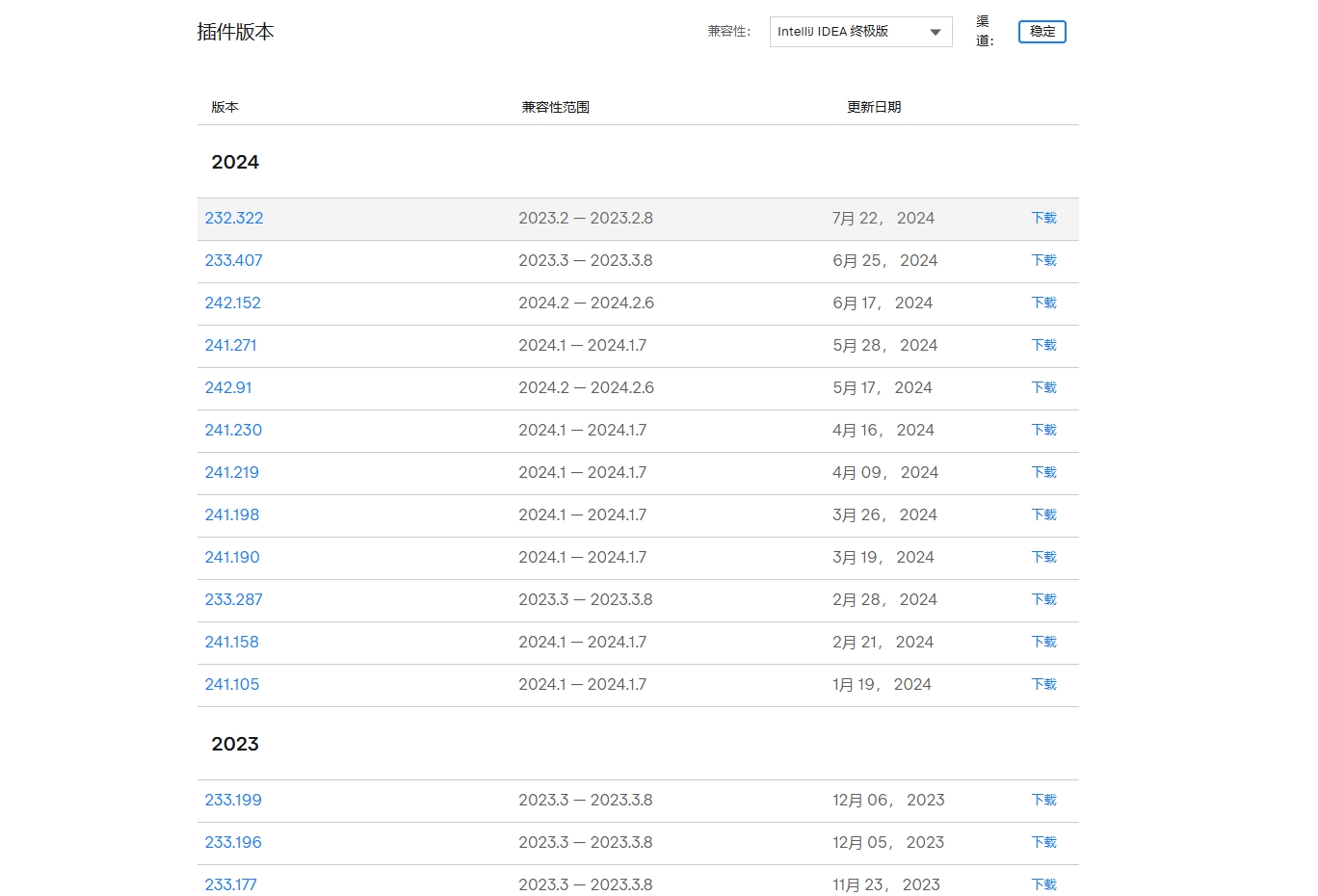
Task: Open version 233.177 link
Action: point(231,885)
